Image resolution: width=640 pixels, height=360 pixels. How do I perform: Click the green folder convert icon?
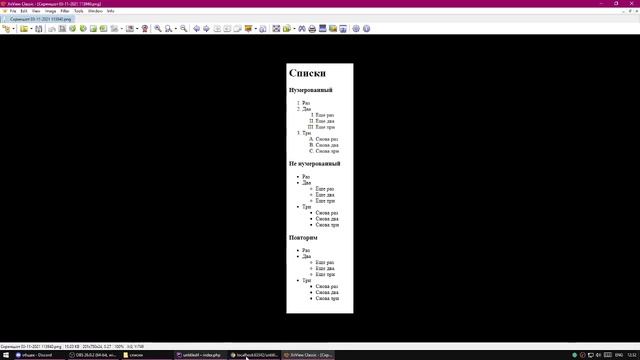(287, 29)
